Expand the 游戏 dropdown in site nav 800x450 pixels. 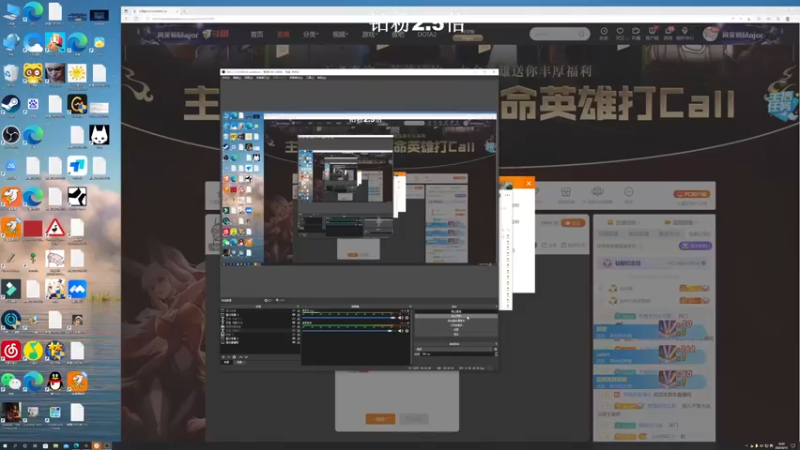click(368, 34)
